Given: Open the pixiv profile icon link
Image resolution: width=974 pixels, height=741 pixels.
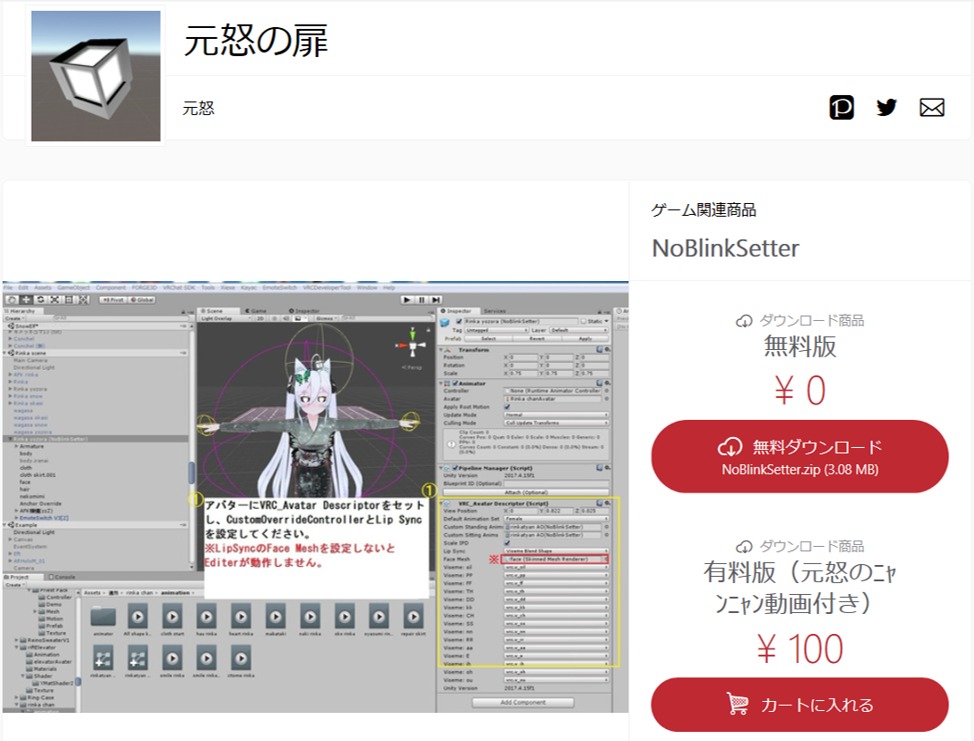Looking at the screenshot, I should click(841, 108).
